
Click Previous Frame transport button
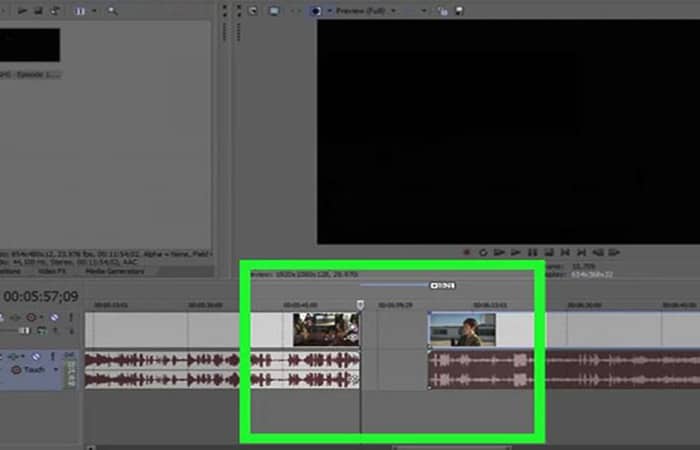[598, 253]
